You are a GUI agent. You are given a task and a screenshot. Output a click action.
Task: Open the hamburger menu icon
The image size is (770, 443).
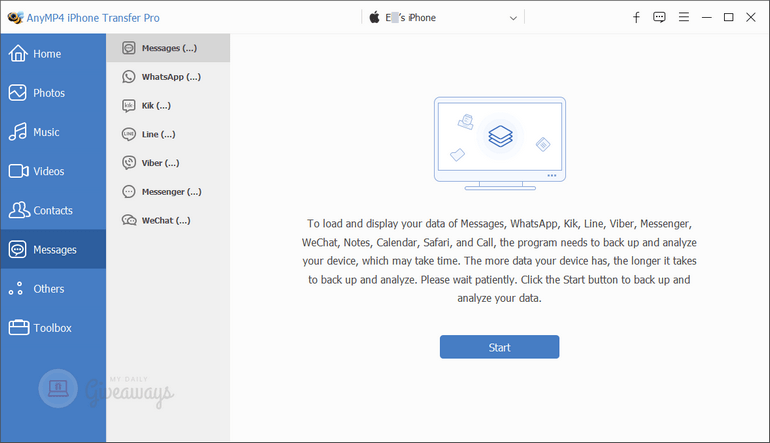click(x=684, y=17)
